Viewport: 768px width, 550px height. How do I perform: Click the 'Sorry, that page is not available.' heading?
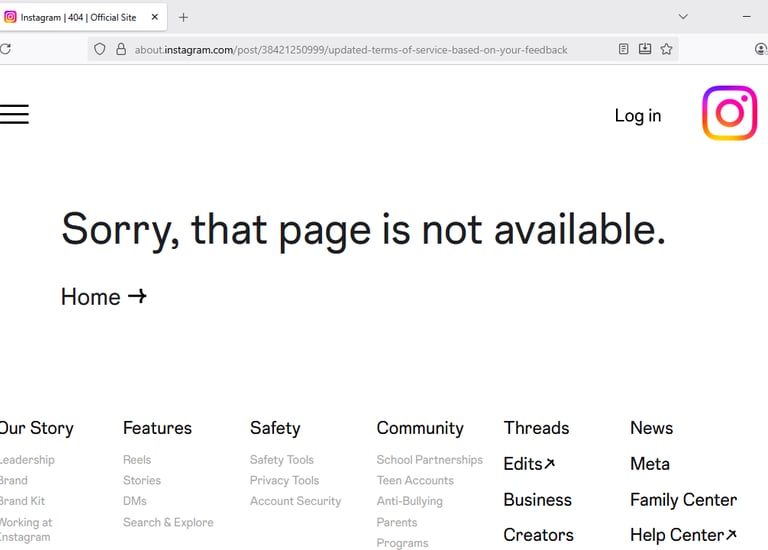363,230
